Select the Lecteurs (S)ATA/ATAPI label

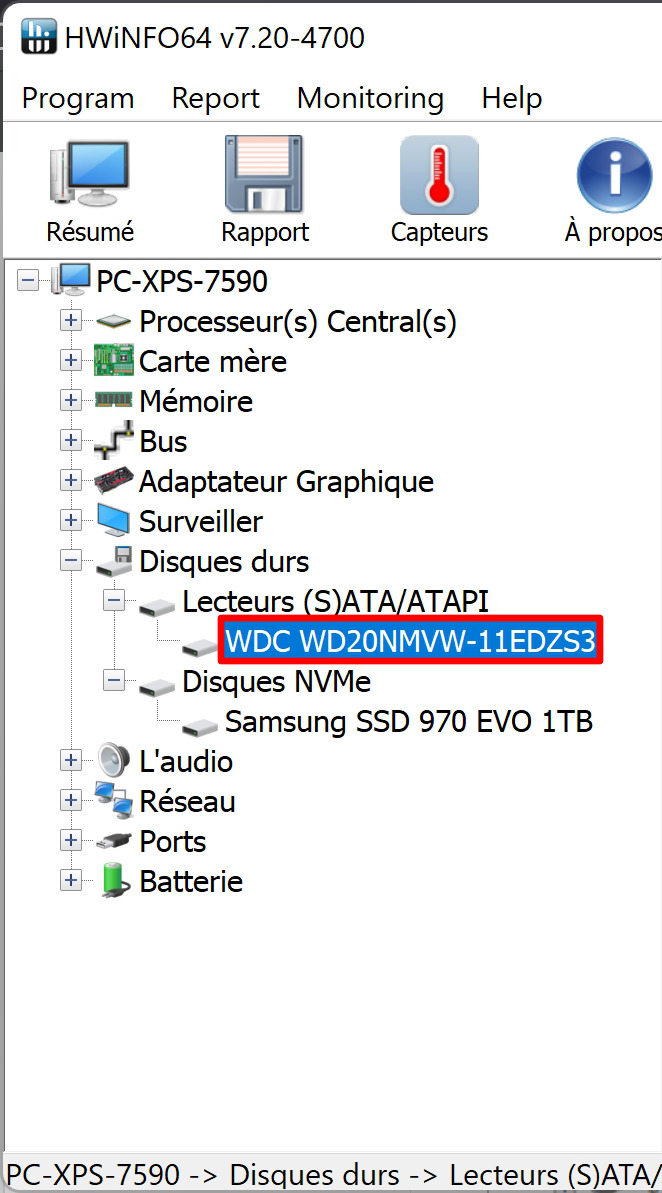[336, 602]
